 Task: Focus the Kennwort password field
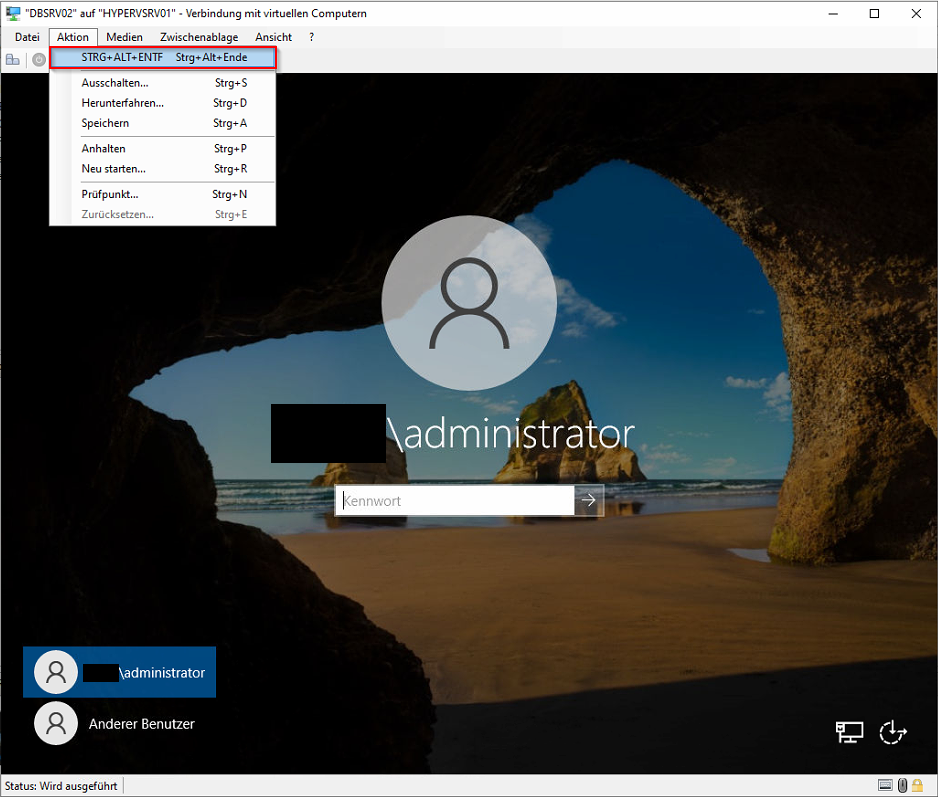pyautogui.click(x=455, y=501)
